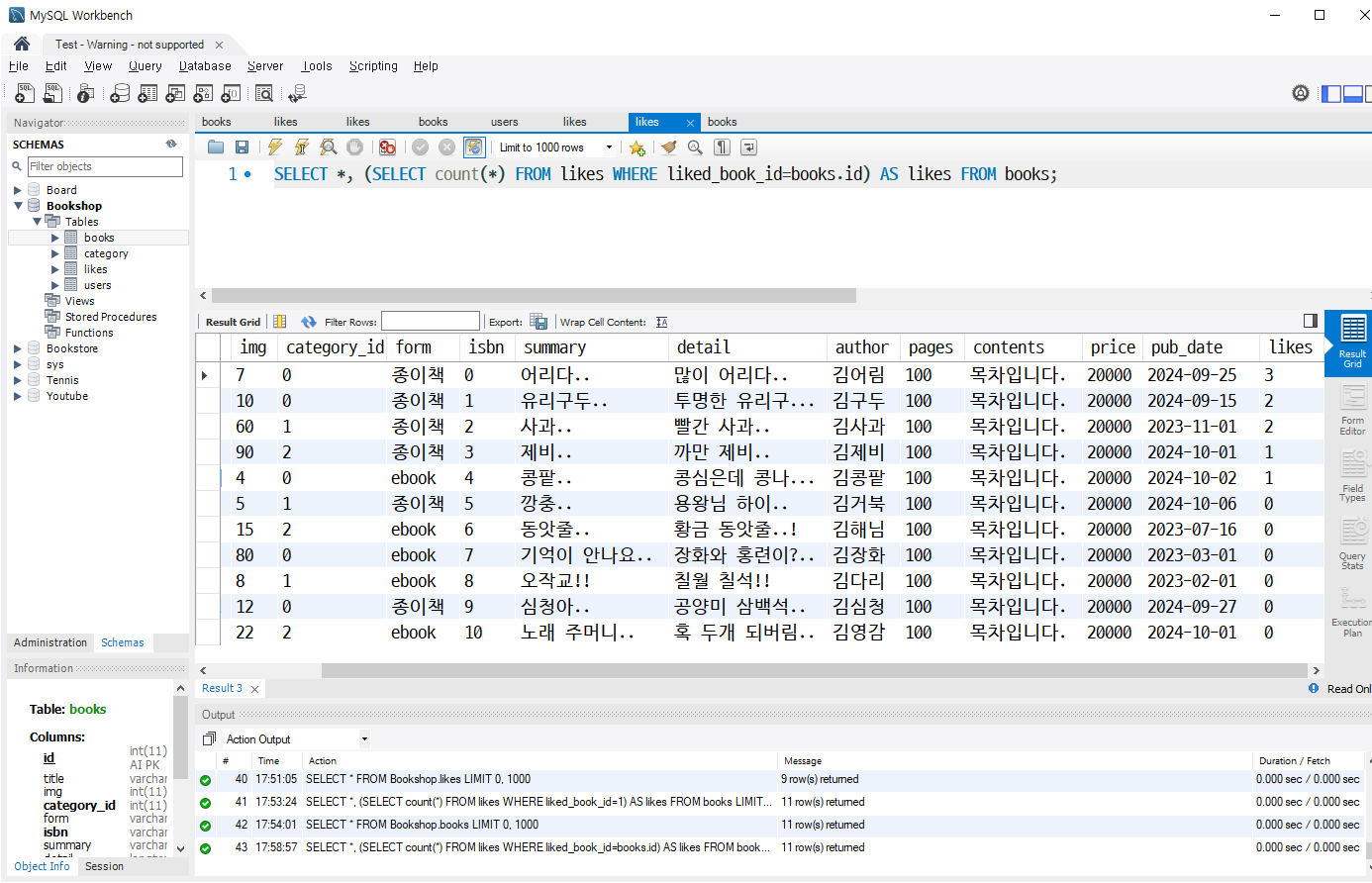Open find panel magnifier icon in editor
The height and width of the screenshot is (883, 1372).
tap(695, 147)
